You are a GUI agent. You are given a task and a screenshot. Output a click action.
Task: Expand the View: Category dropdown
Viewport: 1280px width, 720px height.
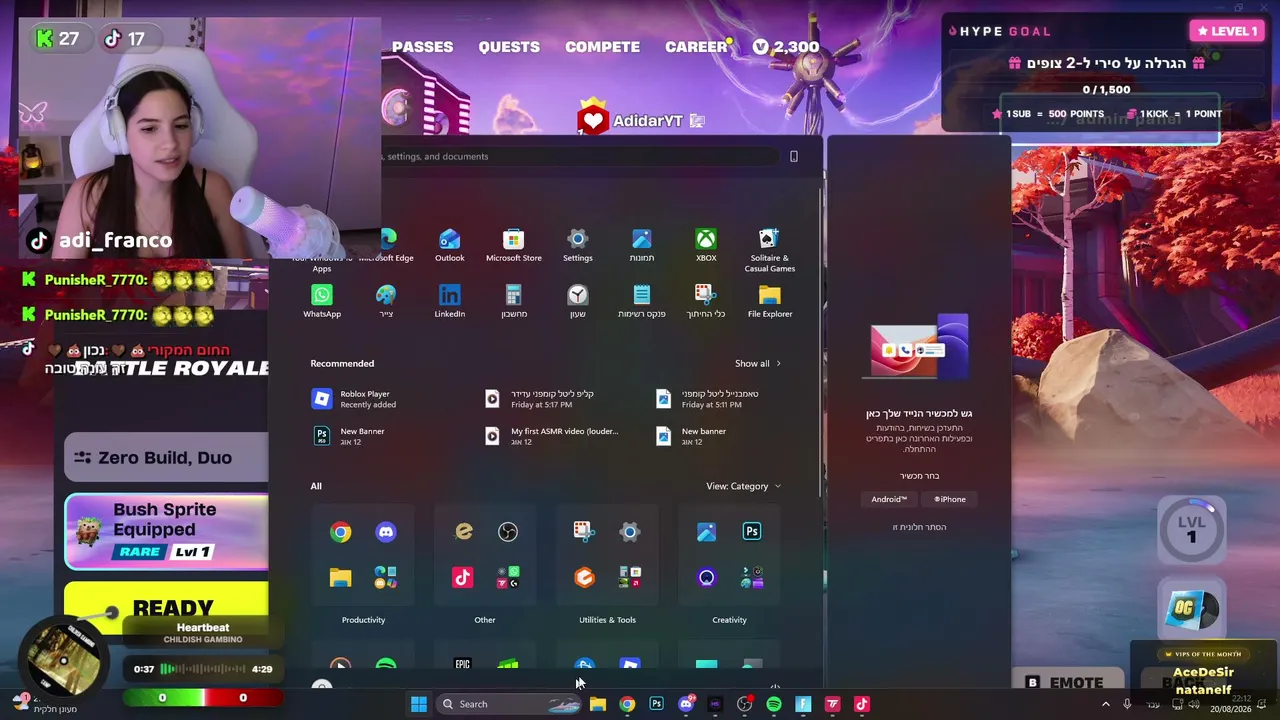[x=744, y=486]
